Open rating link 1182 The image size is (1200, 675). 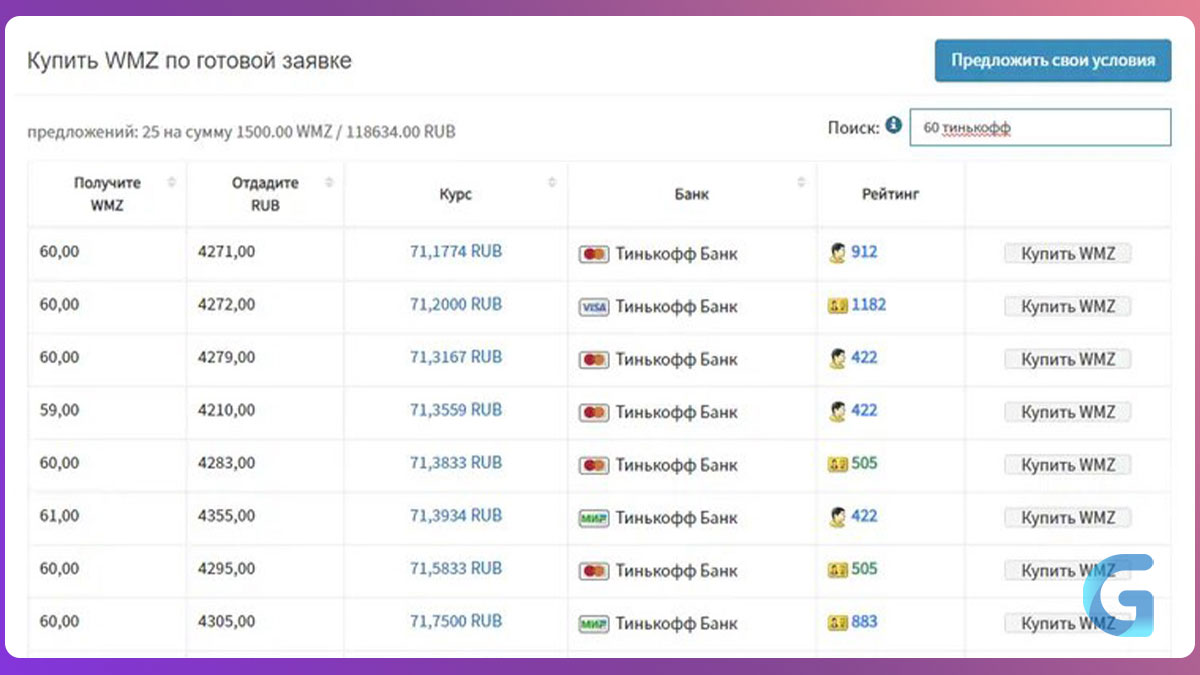[868, 304]
